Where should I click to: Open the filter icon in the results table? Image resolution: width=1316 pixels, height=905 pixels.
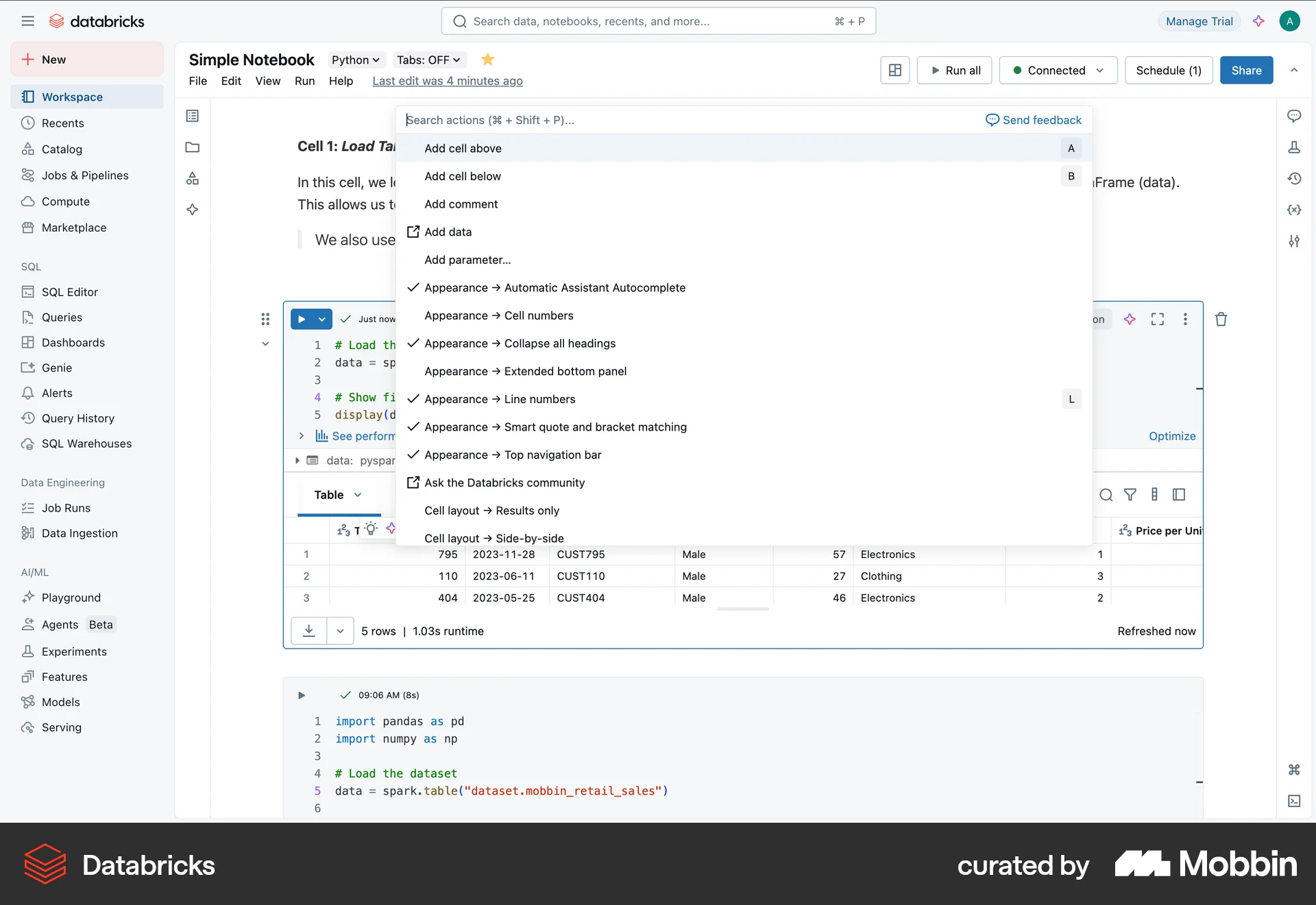point(1130,494)
